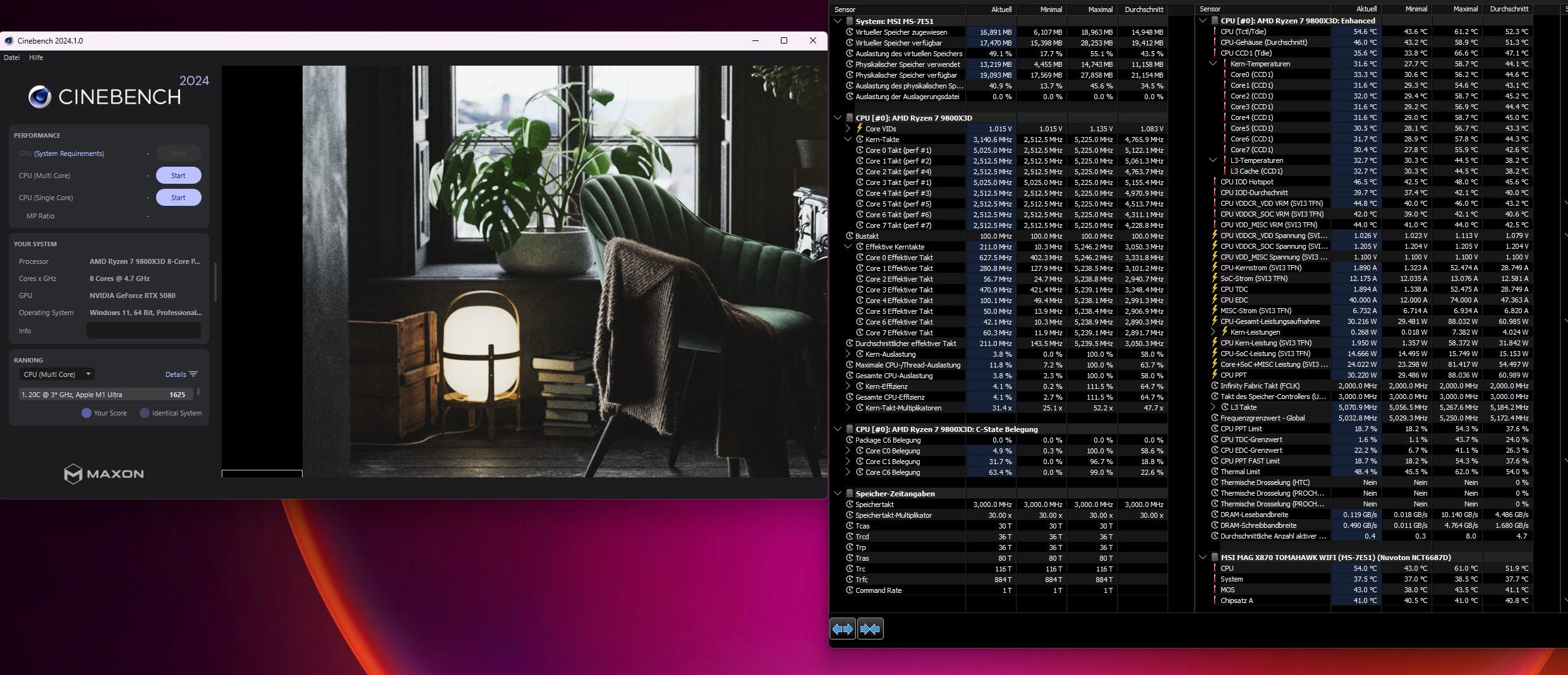Start the CPU (Multi Core) benchmark

point(178,176)
